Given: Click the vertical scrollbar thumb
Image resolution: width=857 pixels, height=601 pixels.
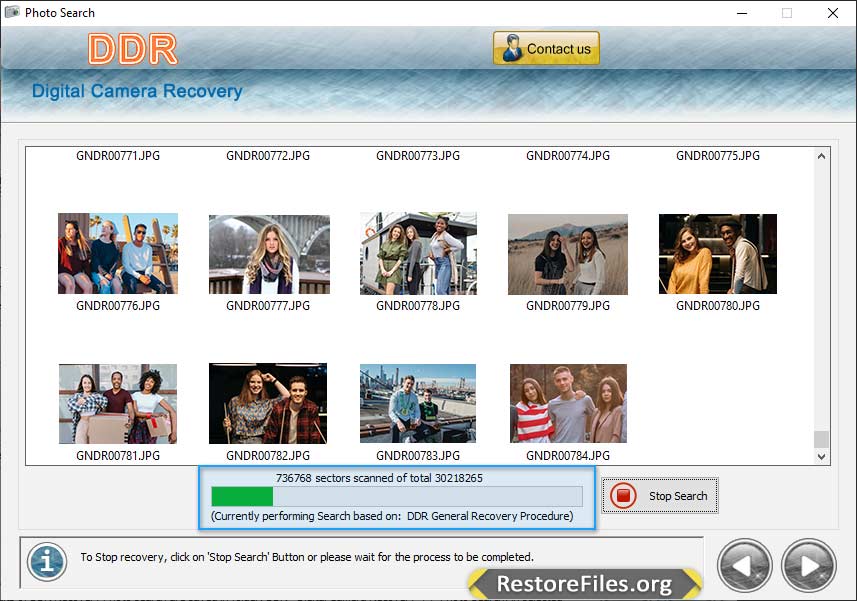Looking at the screenshot, I should tap(821, 439).
